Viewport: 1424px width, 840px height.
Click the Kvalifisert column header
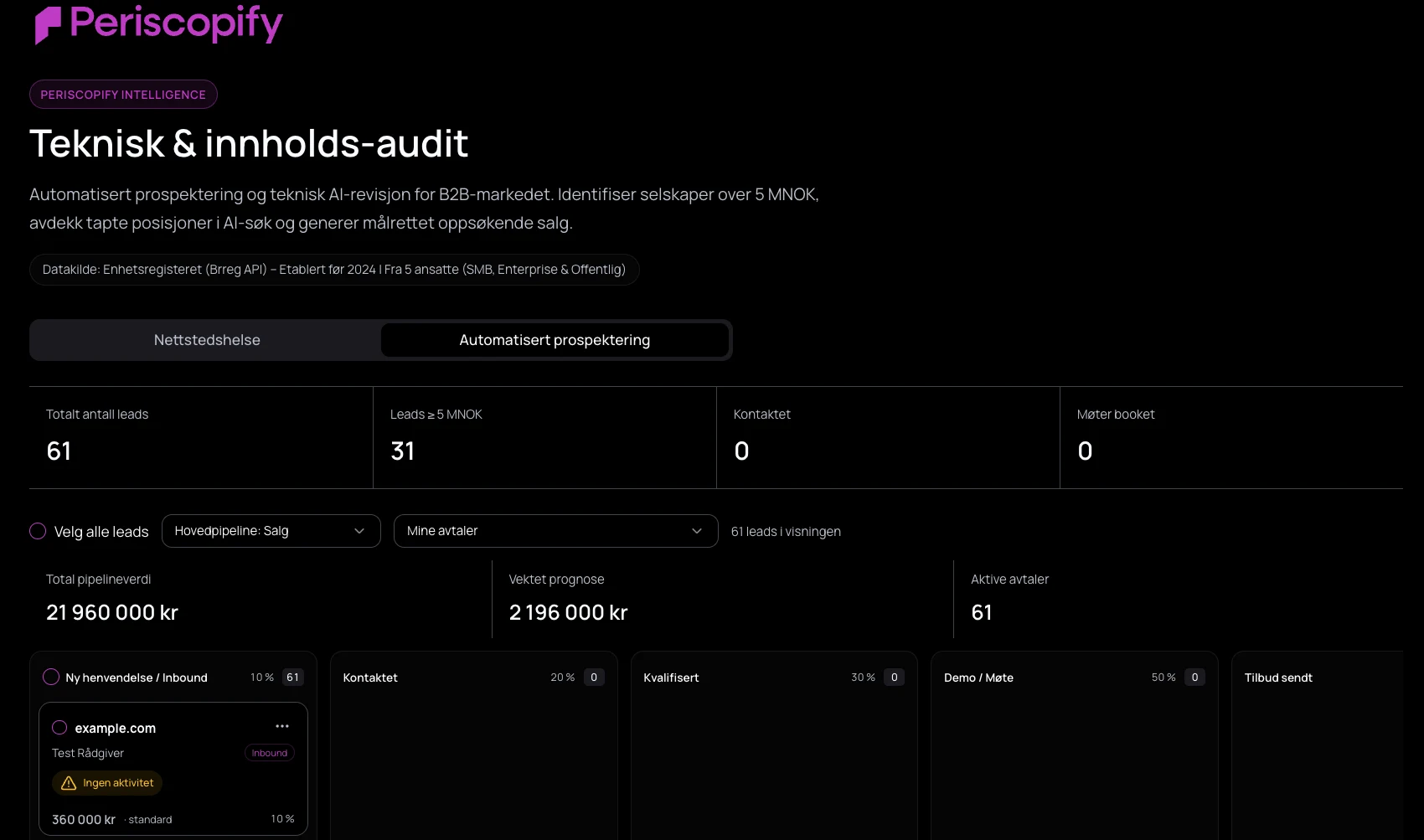point(671,678)
